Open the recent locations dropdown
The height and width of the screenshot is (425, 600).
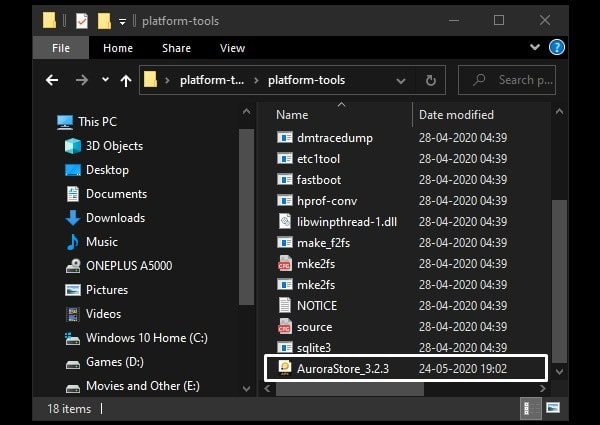105,80
